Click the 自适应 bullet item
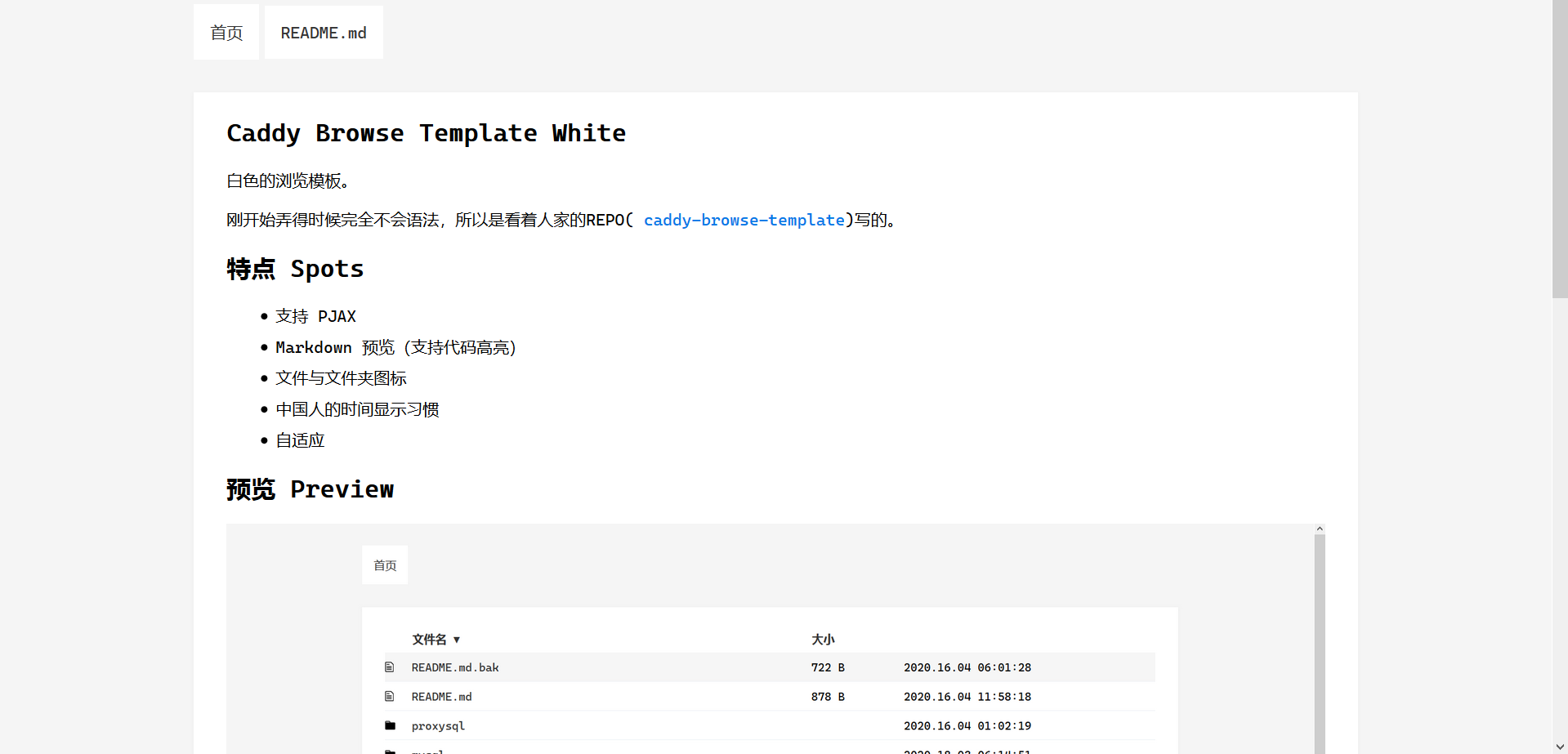 click(300, 440)
